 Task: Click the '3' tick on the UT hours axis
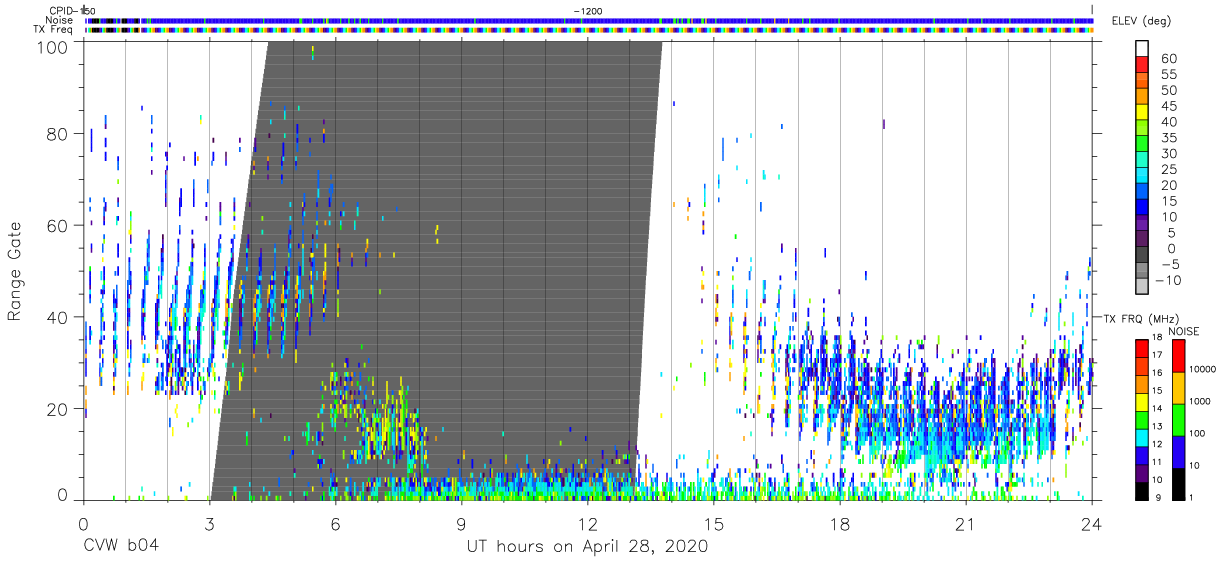pos(209,523)
